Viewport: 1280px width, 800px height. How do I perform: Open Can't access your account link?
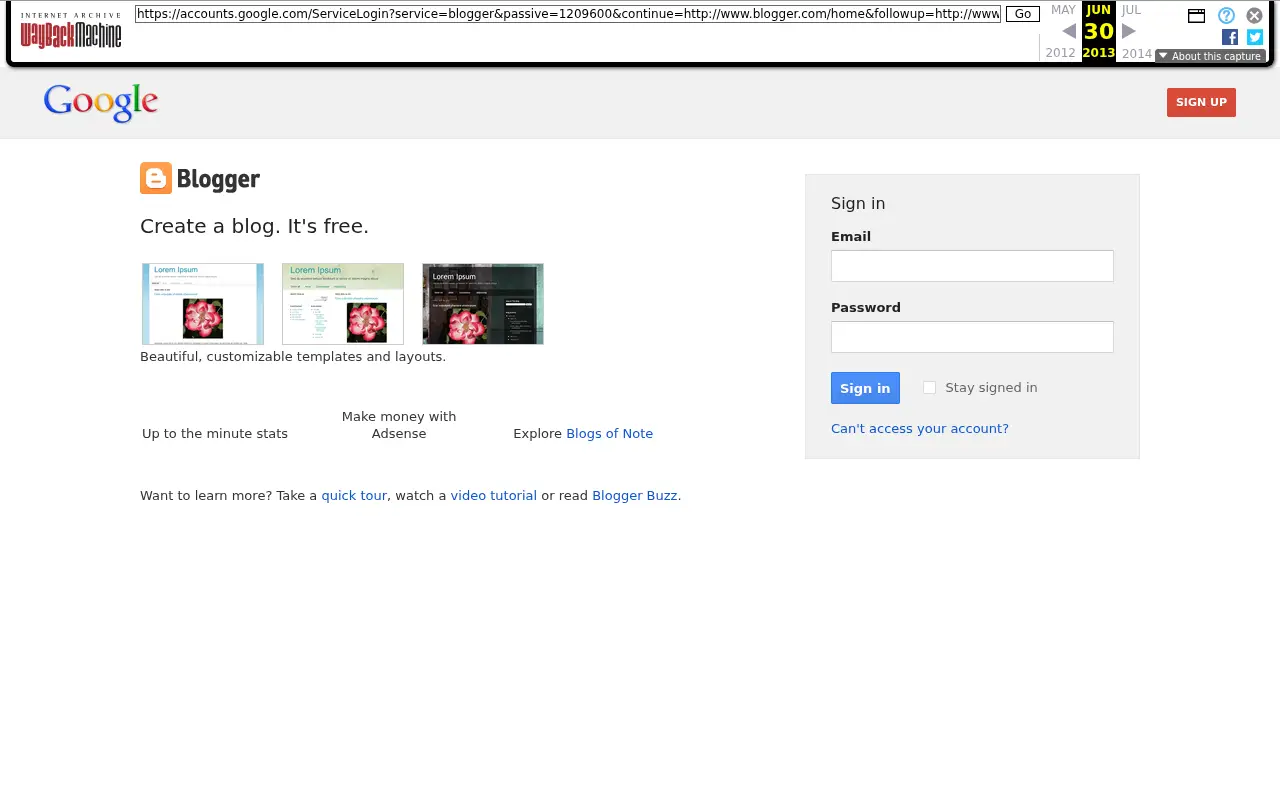(x=920, y=429)
